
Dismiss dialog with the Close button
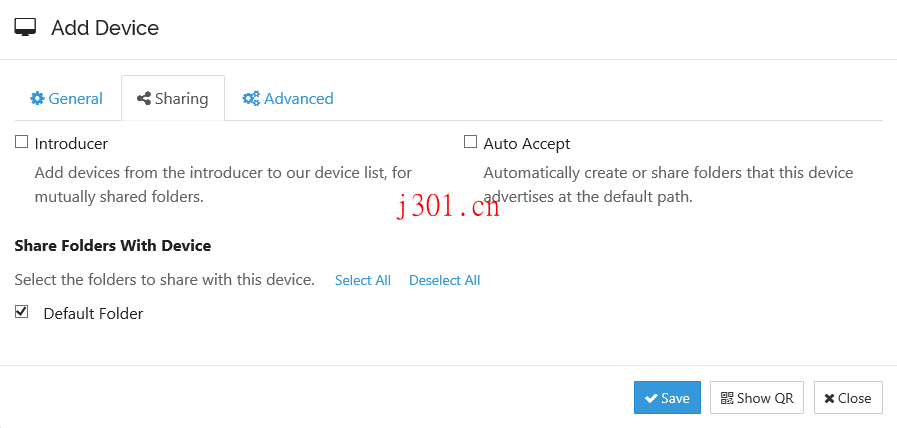pyautogui.click(x=848, y=398)
